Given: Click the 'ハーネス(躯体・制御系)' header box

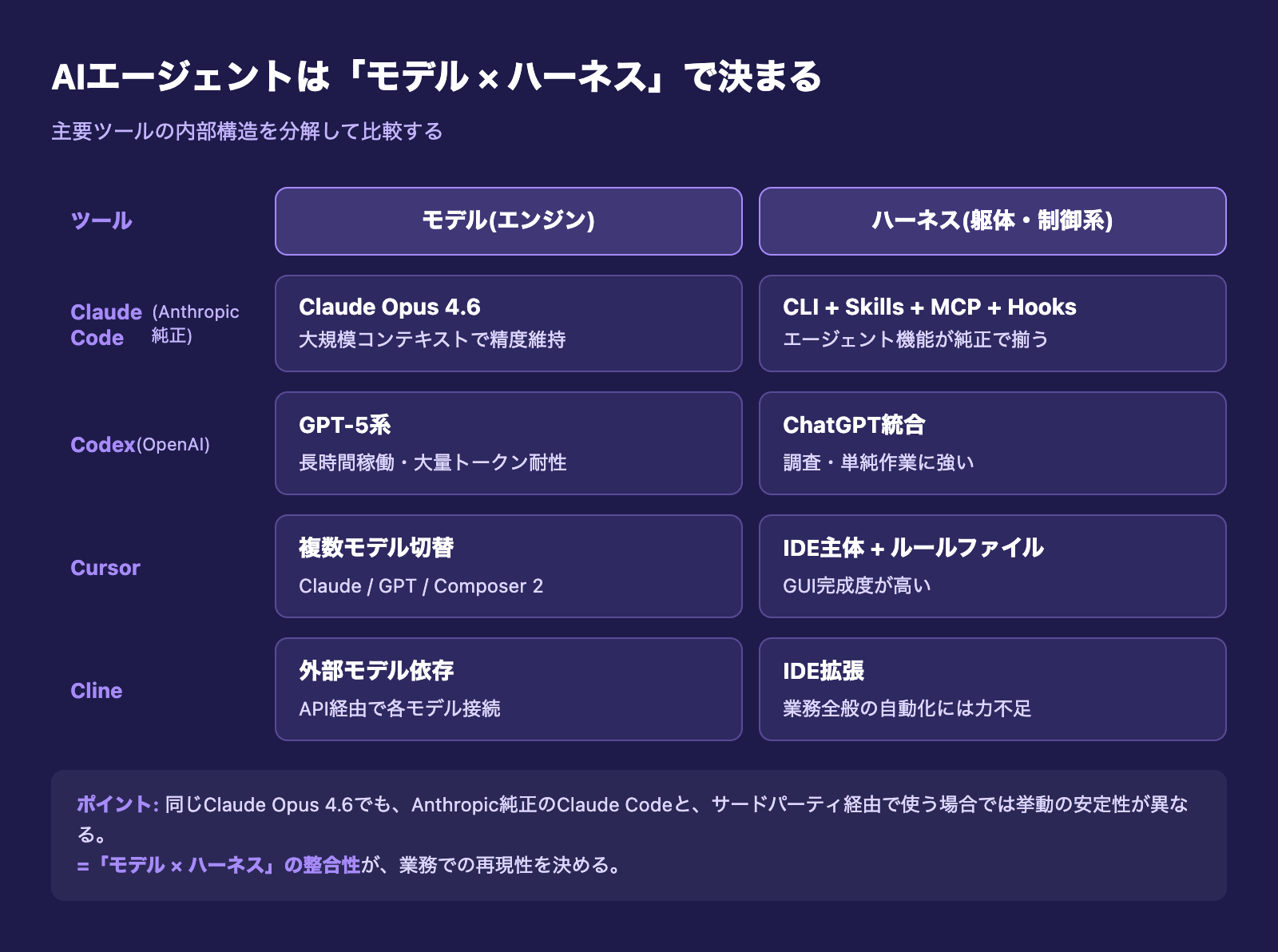Looking at the screenshot, I should tap(992, 221).
